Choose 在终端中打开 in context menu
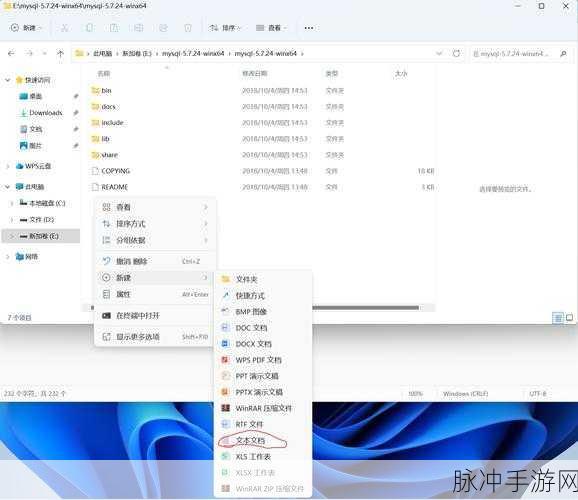 click(x=155, y=316)
